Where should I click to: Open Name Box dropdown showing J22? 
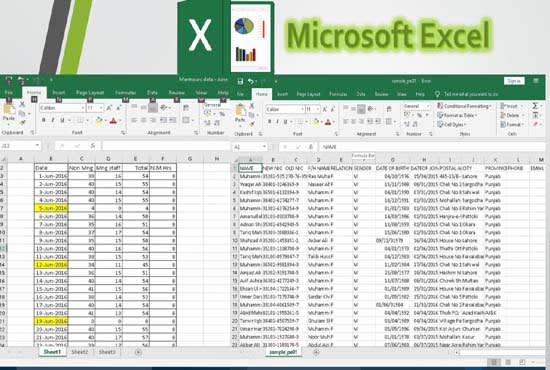(37, 146)
